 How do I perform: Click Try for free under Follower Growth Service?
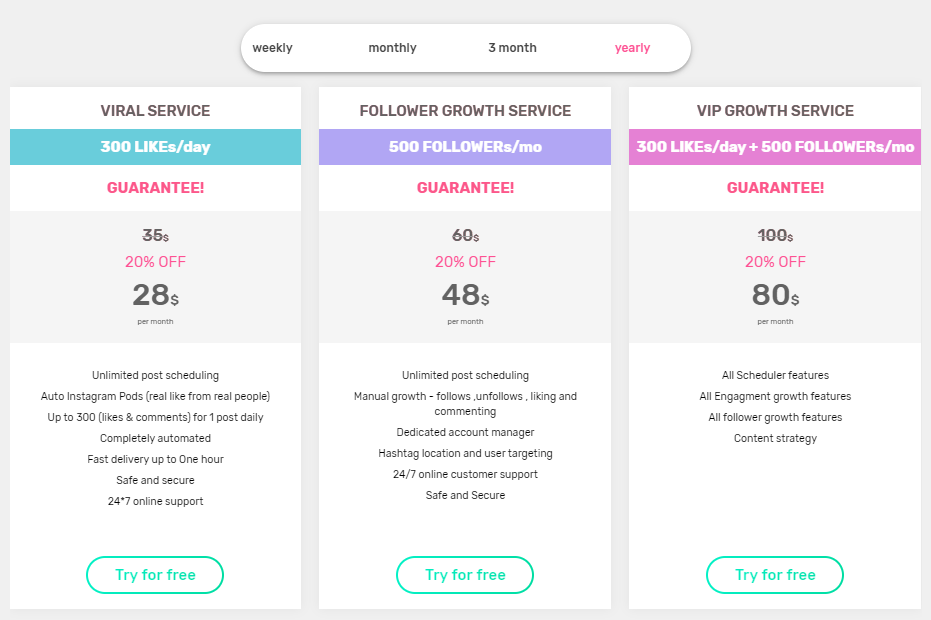point(465,575)
